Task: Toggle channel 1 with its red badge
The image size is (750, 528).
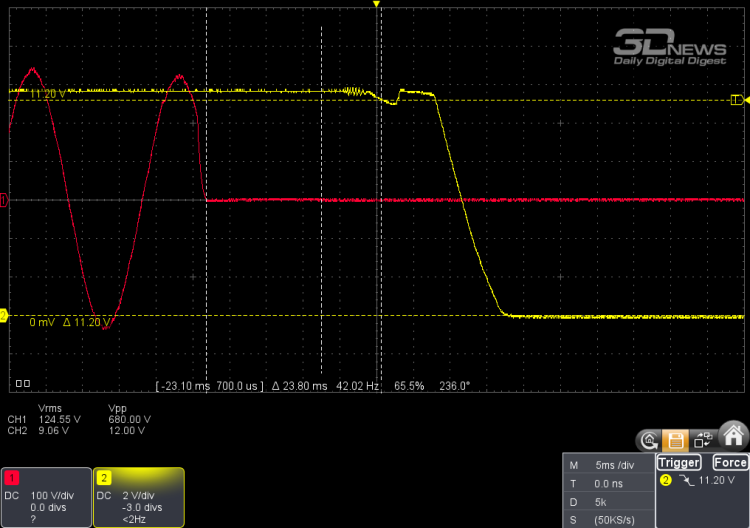Action: [15, 477]
